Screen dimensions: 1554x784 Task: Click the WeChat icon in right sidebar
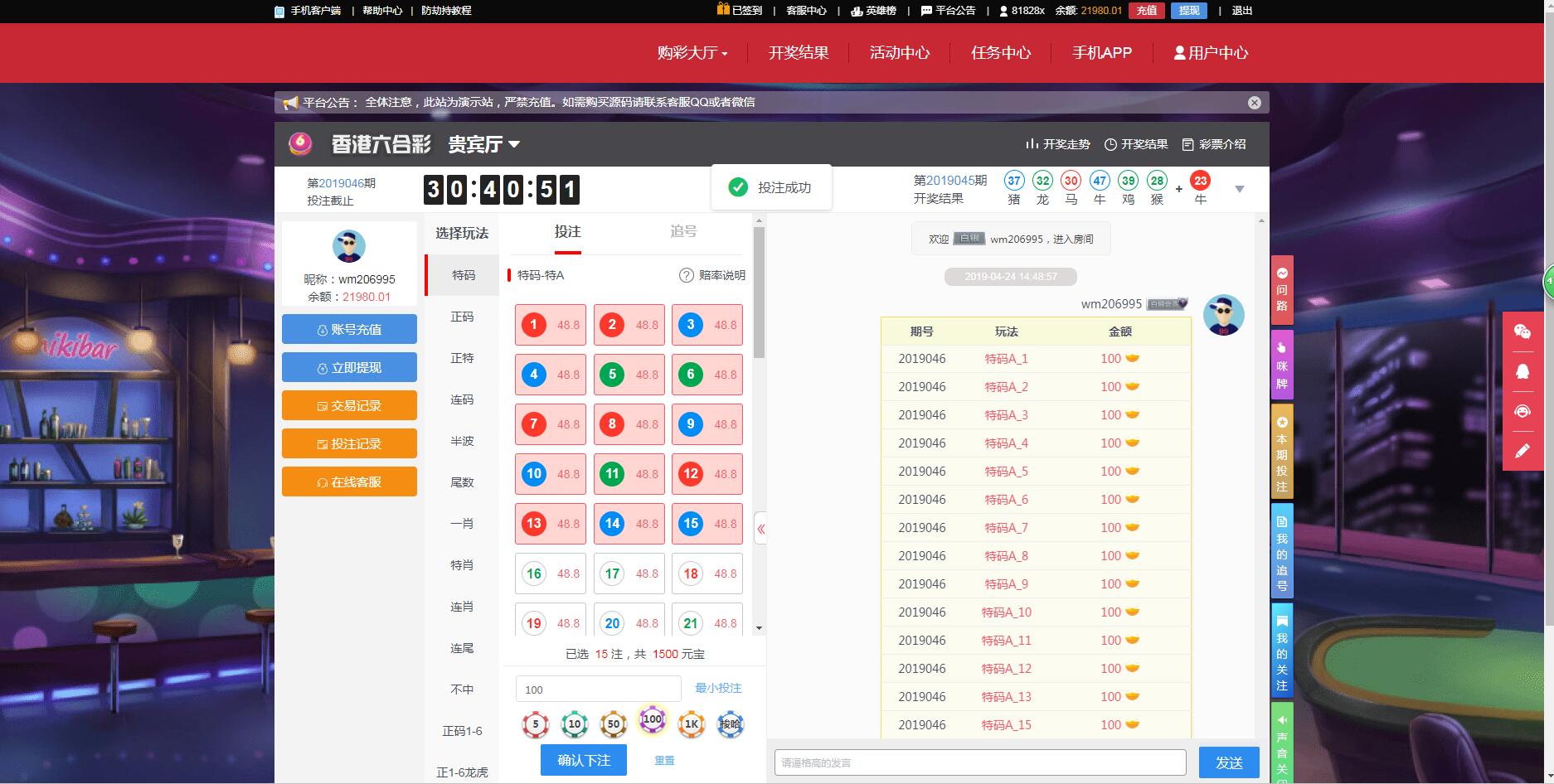point(1522,332)
